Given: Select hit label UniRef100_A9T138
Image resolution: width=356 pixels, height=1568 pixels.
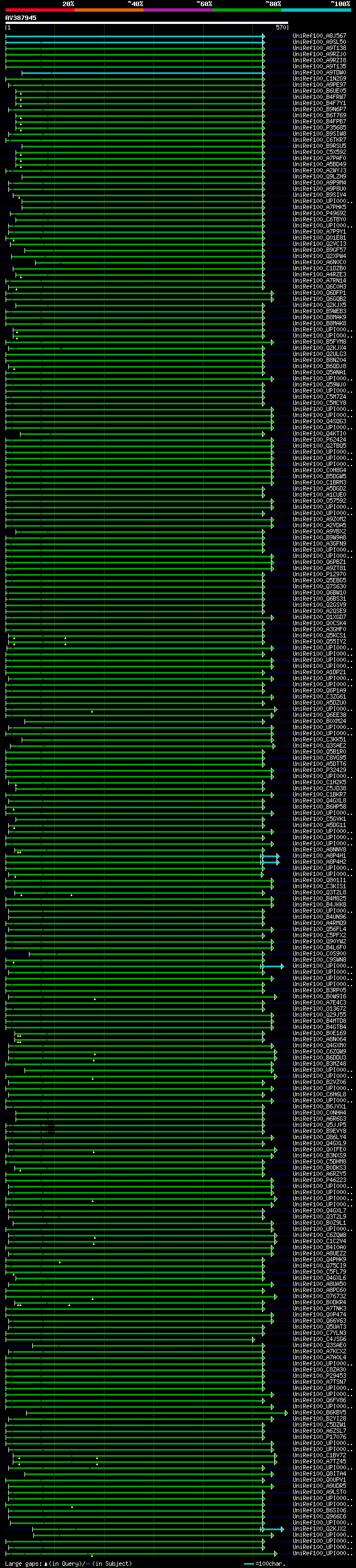Looking at the screenshot, I should coord(319,48).
